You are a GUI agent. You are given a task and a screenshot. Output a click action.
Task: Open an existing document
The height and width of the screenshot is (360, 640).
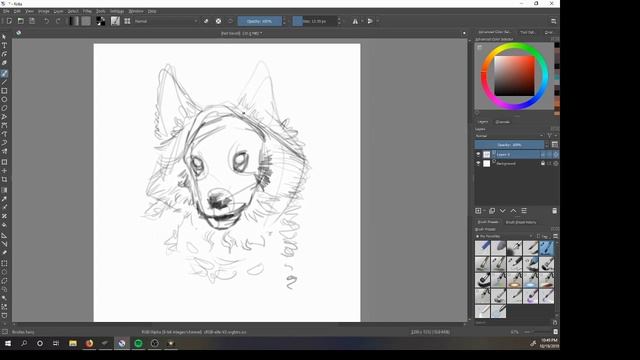[x=20, y=21]
